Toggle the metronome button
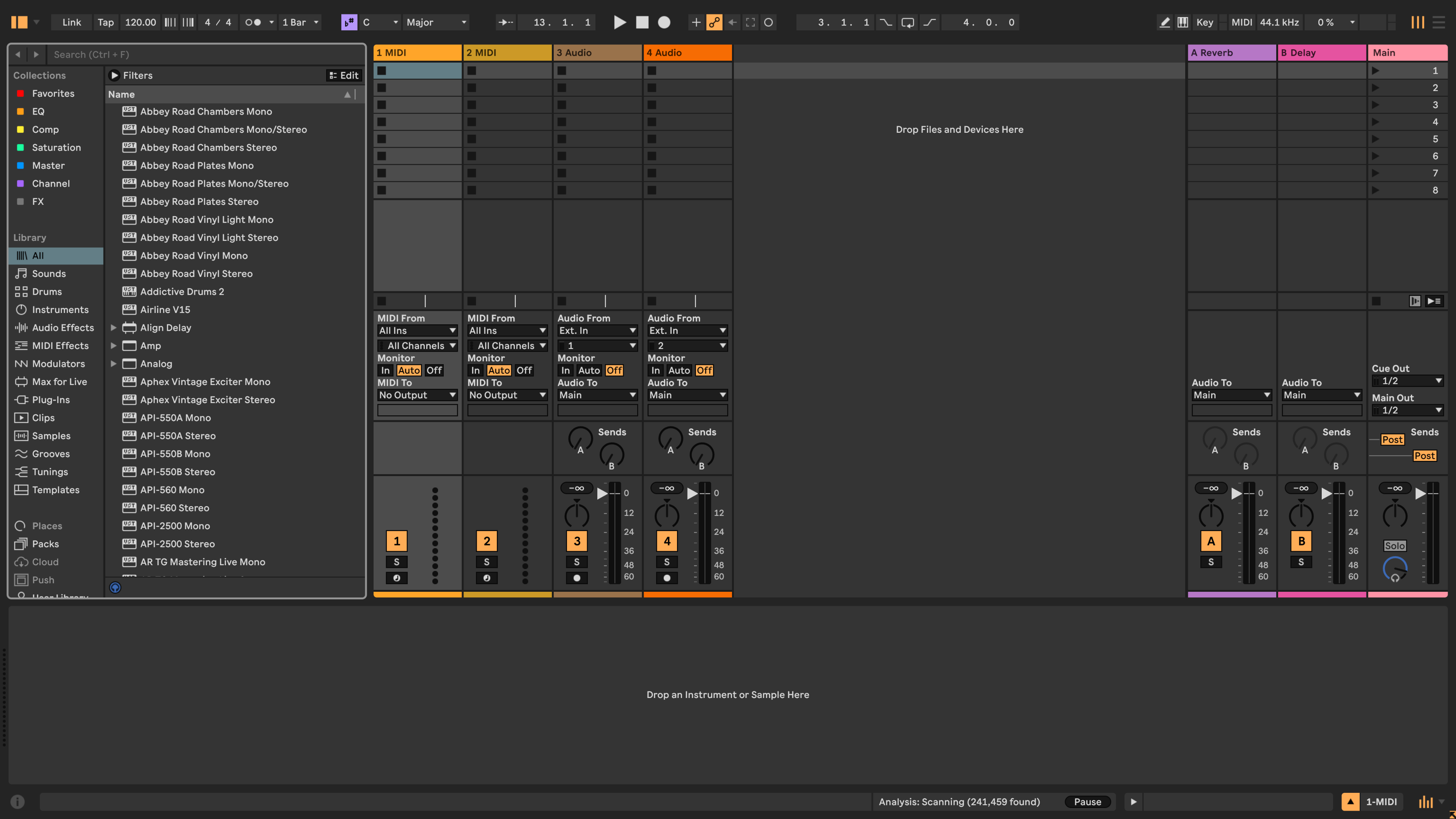 253,23
